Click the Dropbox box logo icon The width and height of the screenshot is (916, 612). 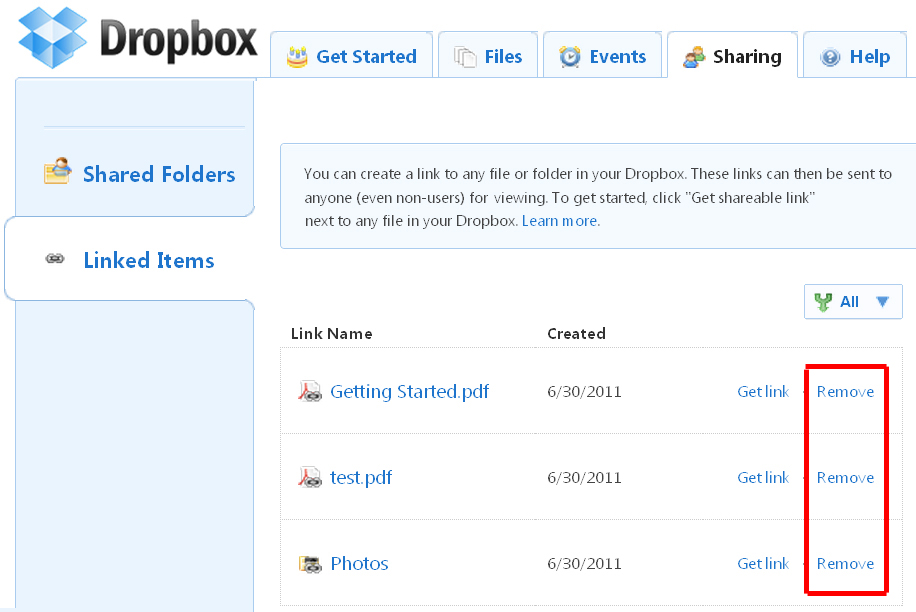click(x=53, y=38)
